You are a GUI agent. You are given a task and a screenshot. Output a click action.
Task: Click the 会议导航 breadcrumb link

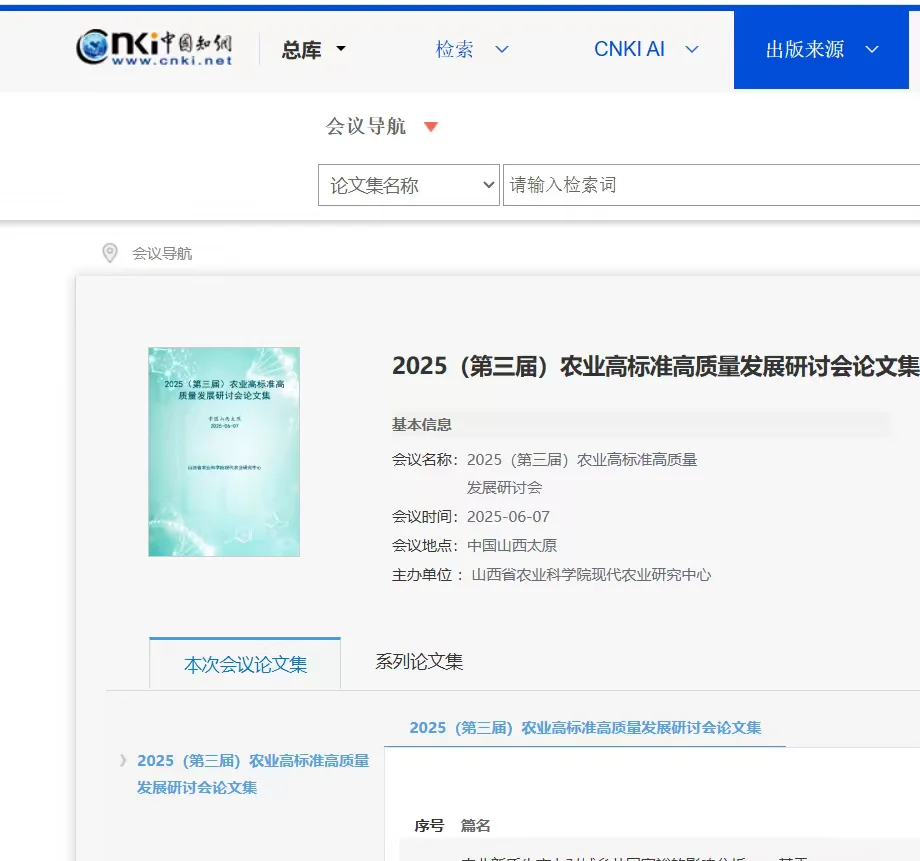[x=162, y=254]
